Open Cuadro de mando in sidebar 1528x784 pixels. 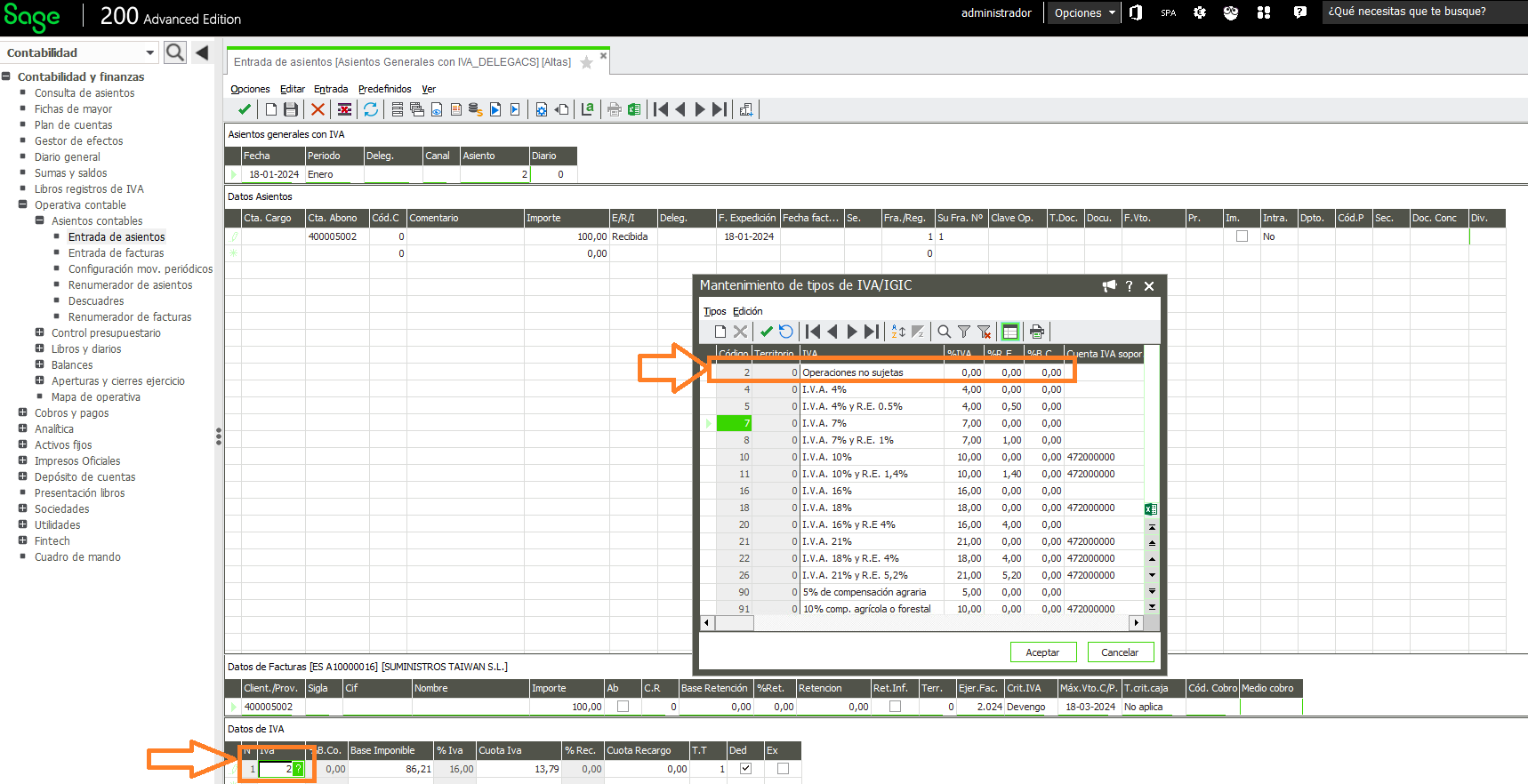click(x=77, y=556)
